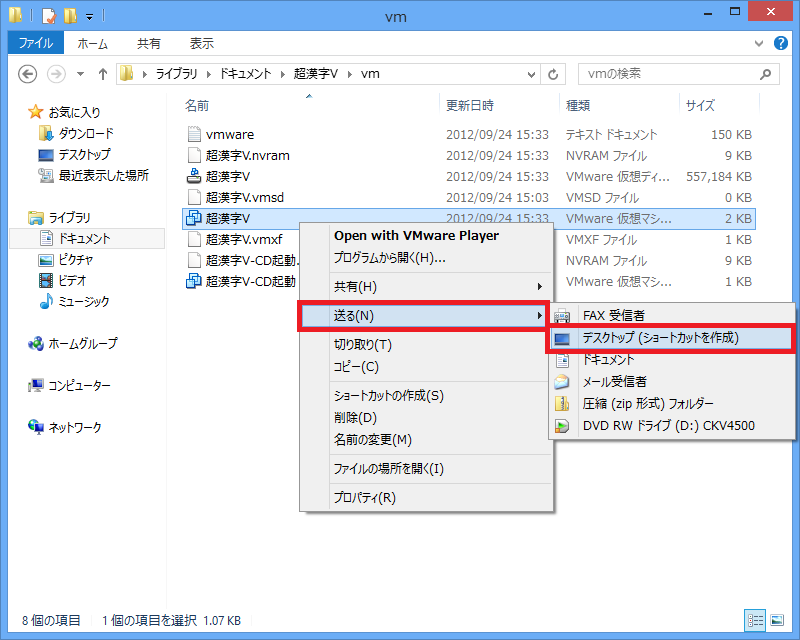Click the 超漢字V VMware disk file icon
The width and height of the screenshot is (800, 640).
point(195,176)
